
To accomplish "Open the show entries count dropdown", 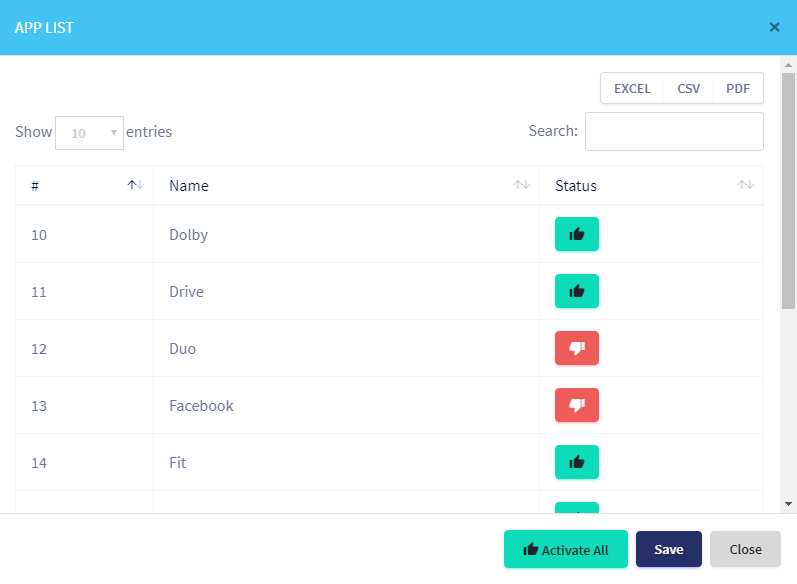I will click(89, 132).
